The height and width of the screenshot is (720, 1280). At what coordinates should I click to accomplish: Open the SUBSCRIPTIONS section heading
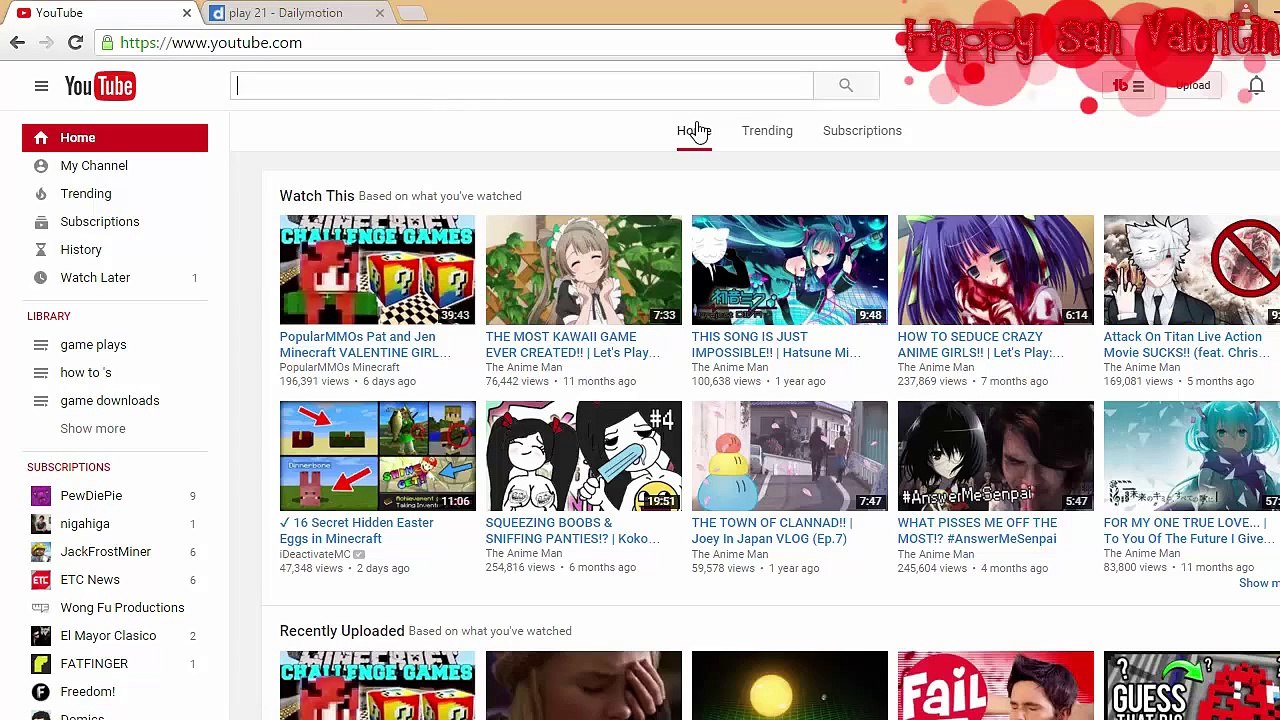[69, 467]
